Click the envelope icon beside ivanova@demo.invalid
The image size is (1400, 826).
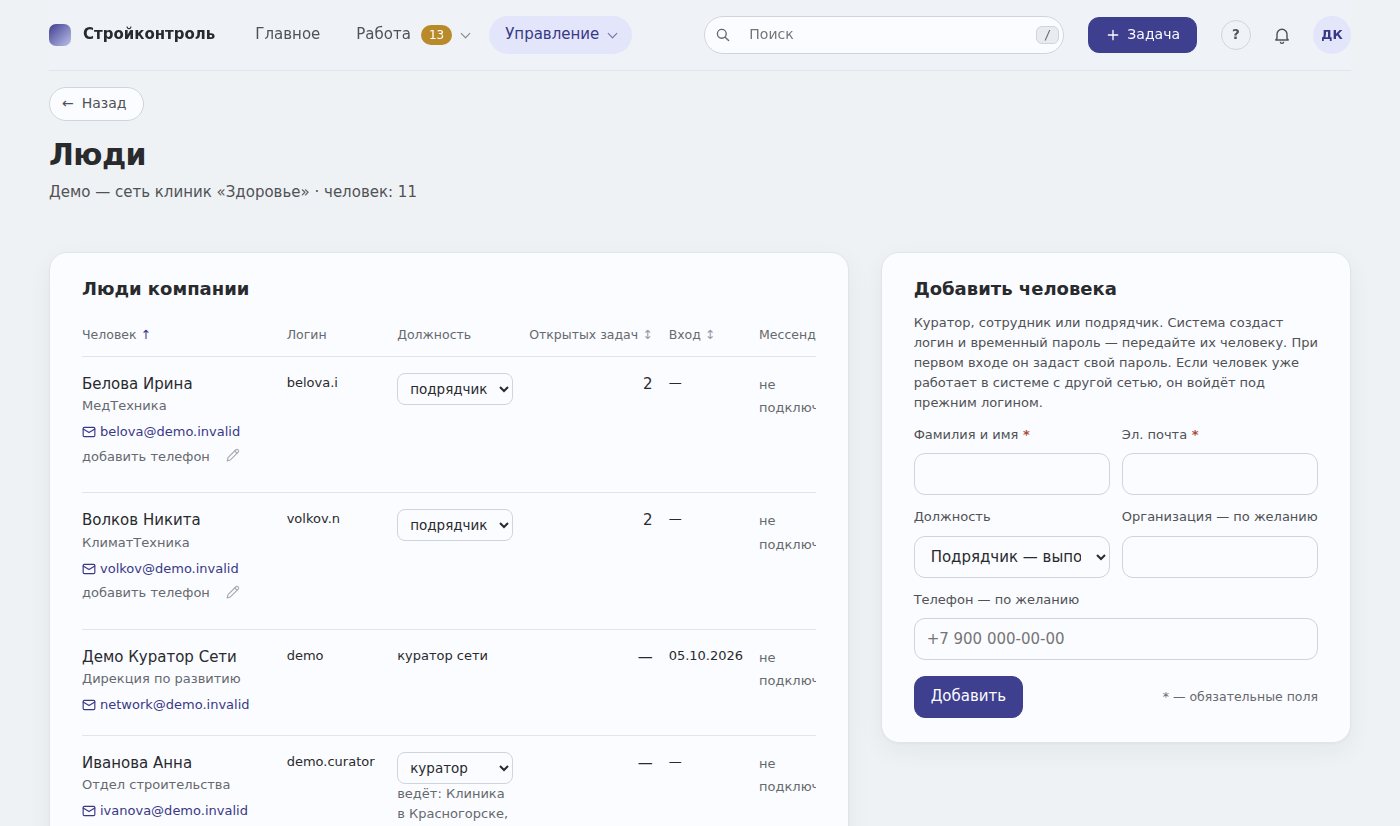tap(89, 811)
